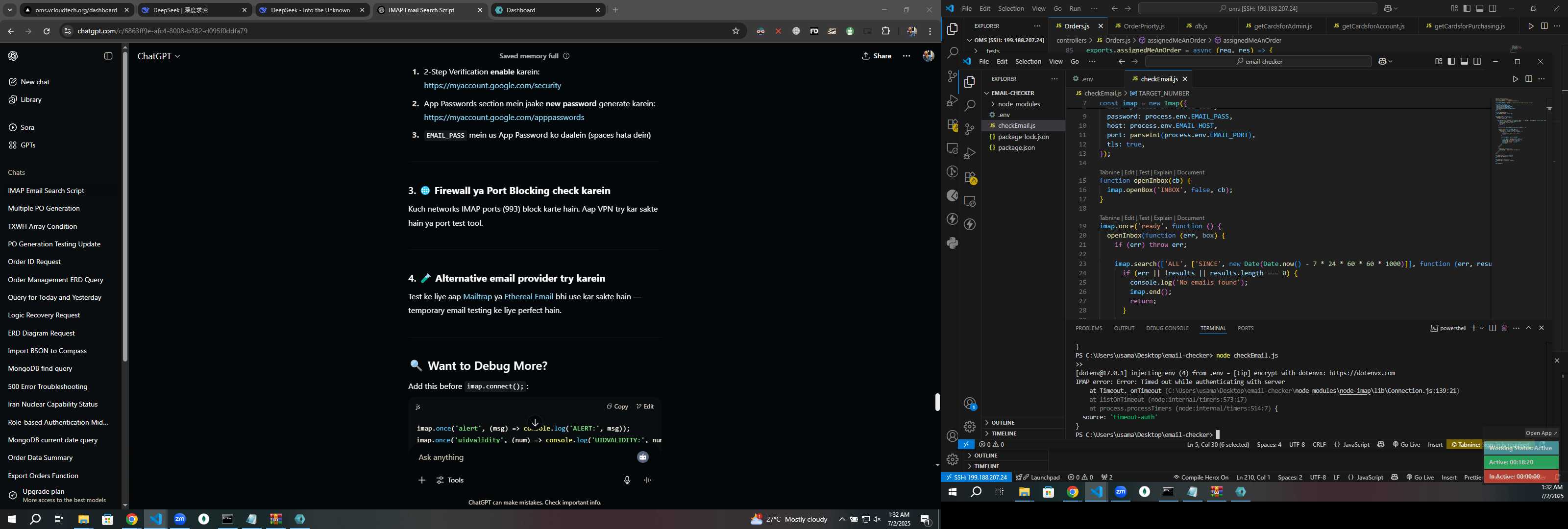Open Extensions view with warning badge in email-checker
This screenshot has height=529, width=1568.
[970, 177]
